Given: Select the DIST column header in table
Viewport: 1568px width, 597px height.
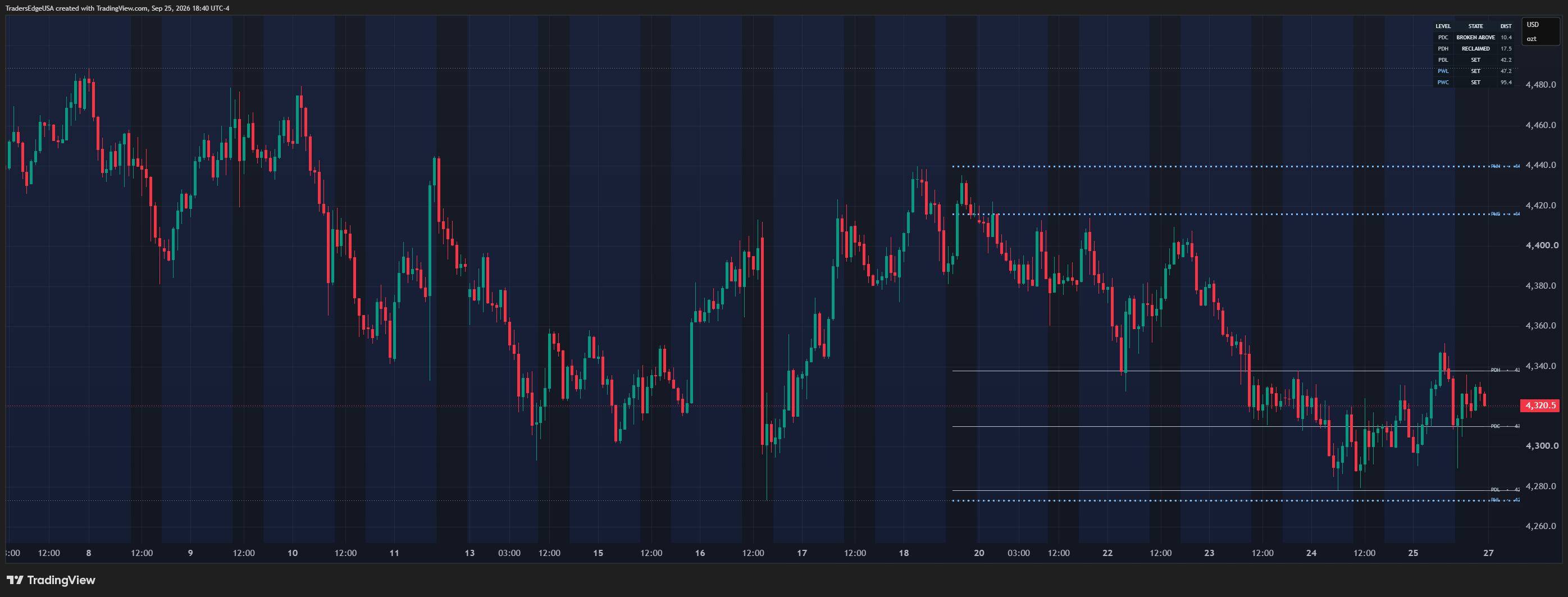Looking at the screenshot, I should click(1506, 26).
